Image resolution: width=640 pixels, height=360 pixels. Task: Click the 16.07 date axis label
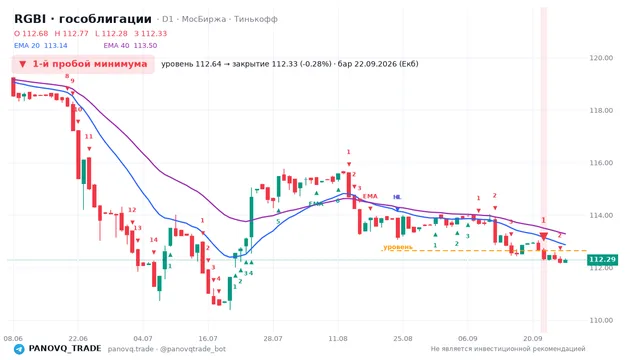208,339
